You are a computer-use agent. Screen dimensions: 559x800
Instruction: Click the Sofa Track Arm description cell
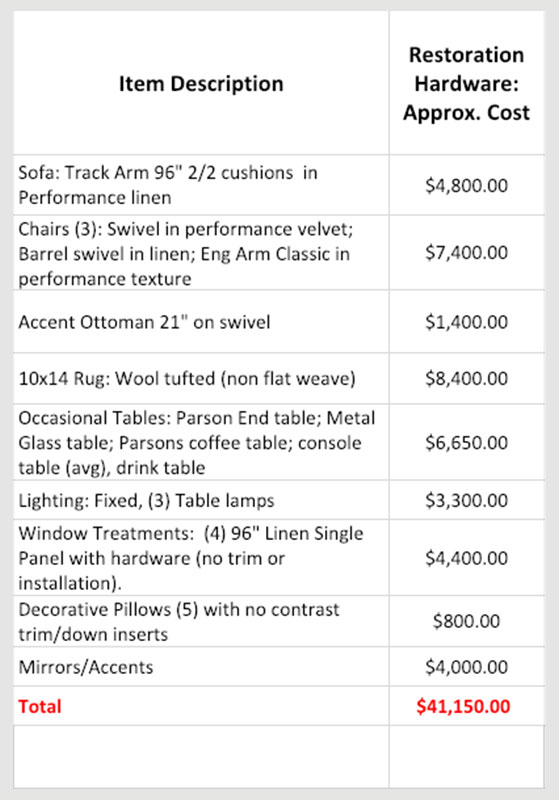tap(201, 185)
